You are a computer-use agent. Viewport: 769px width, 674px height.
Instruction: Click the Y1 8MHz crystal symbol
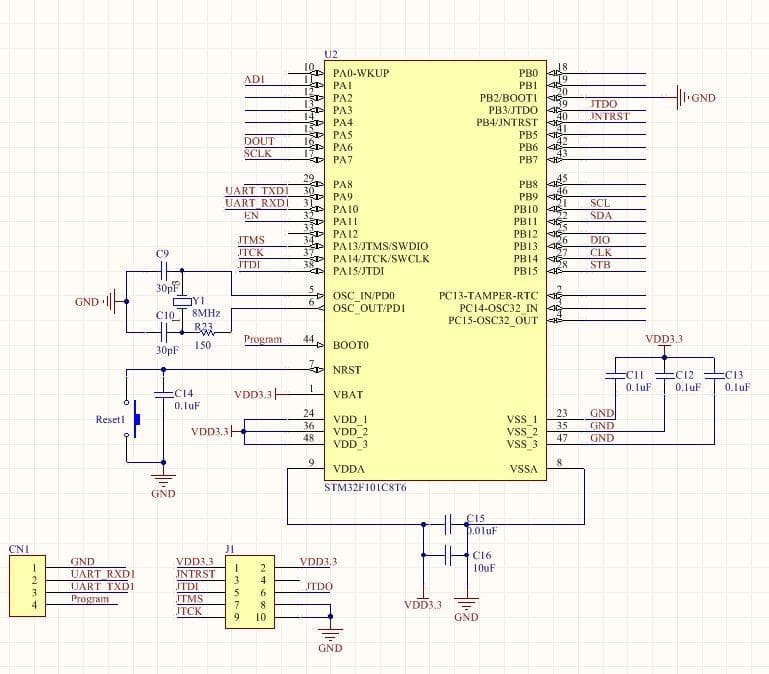pyautogui.click(x=182, y=302)
